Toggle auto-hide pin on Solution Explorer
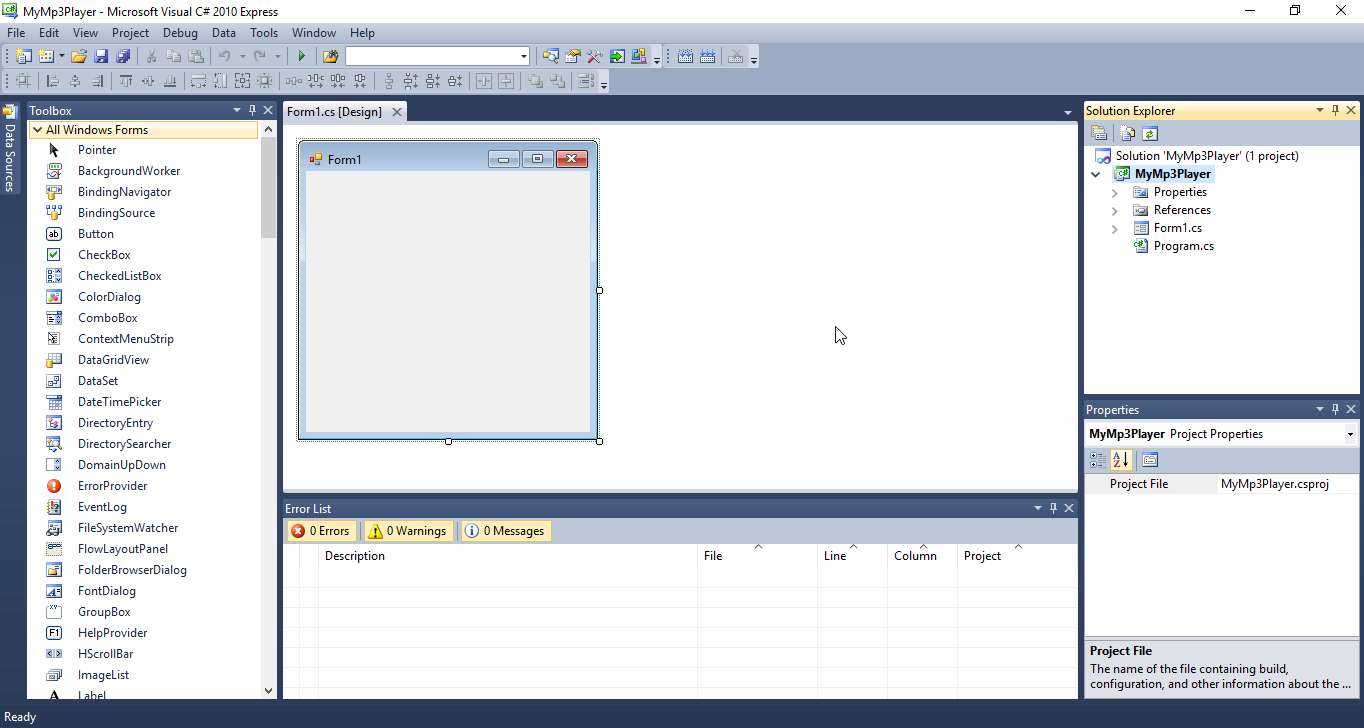This screenshot has height=728, width=1364. [1335, 110]
